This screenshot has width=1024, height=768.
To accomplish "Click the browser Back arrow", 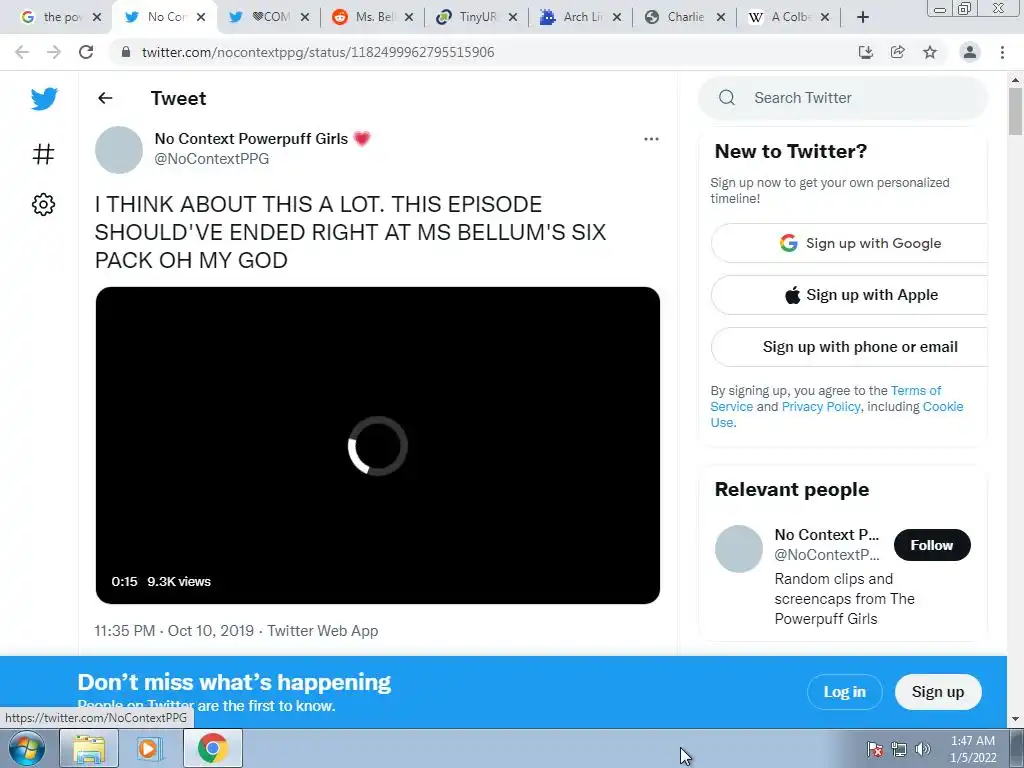I will click(22, 52).
